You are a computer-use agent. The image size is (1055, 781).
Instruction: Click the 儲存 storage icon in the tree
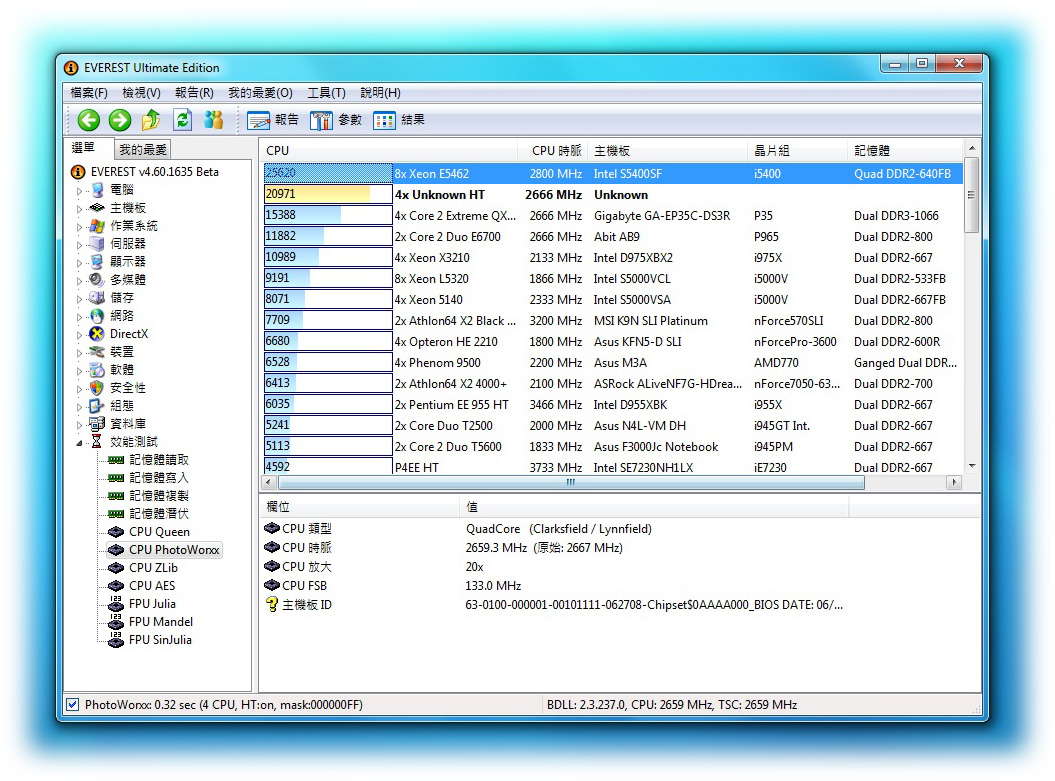[x=97, y=298]
